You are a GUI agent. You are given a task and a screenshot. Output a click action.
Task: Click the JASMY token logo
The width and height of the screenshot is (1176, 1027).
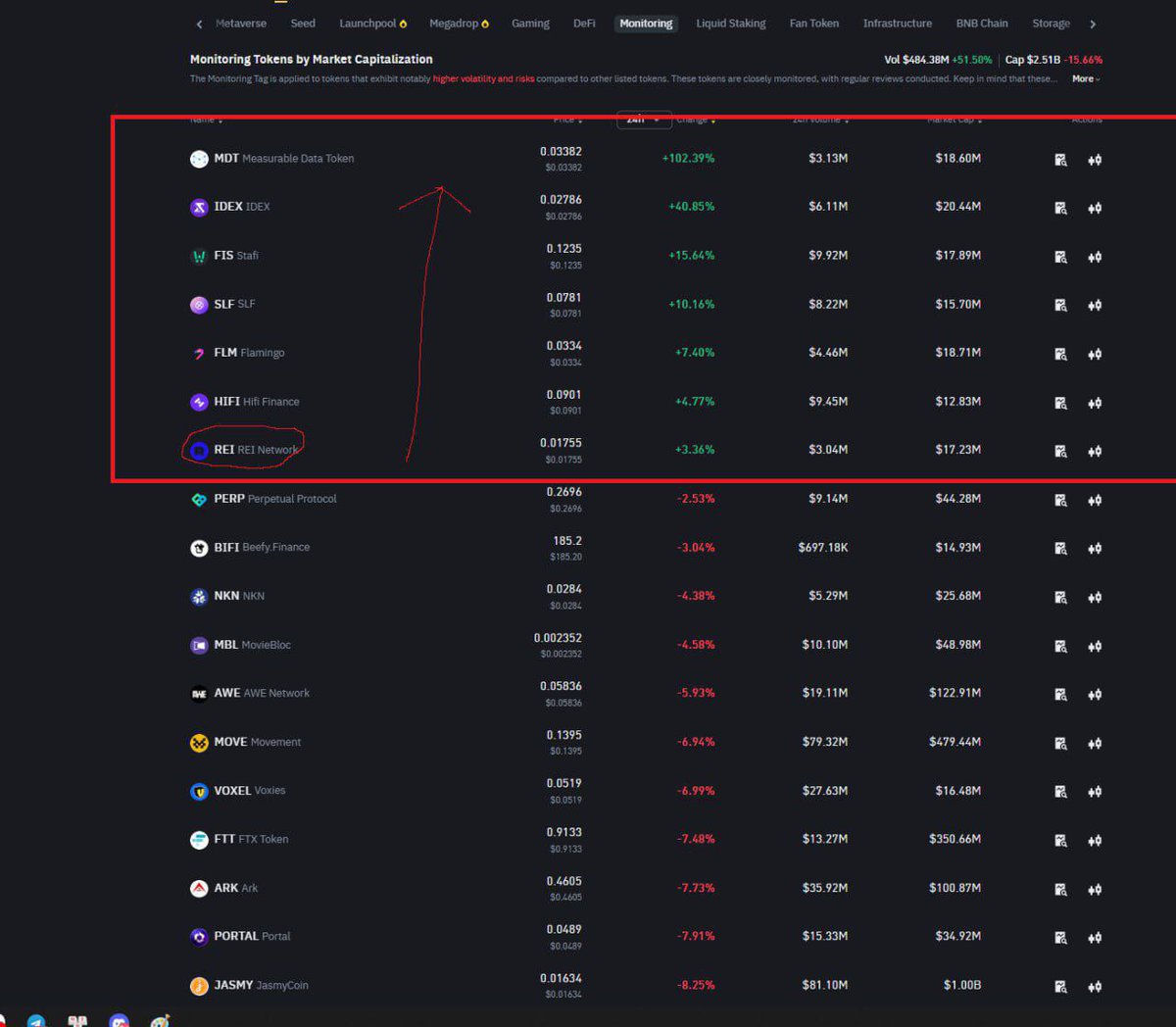coord(199,986)
